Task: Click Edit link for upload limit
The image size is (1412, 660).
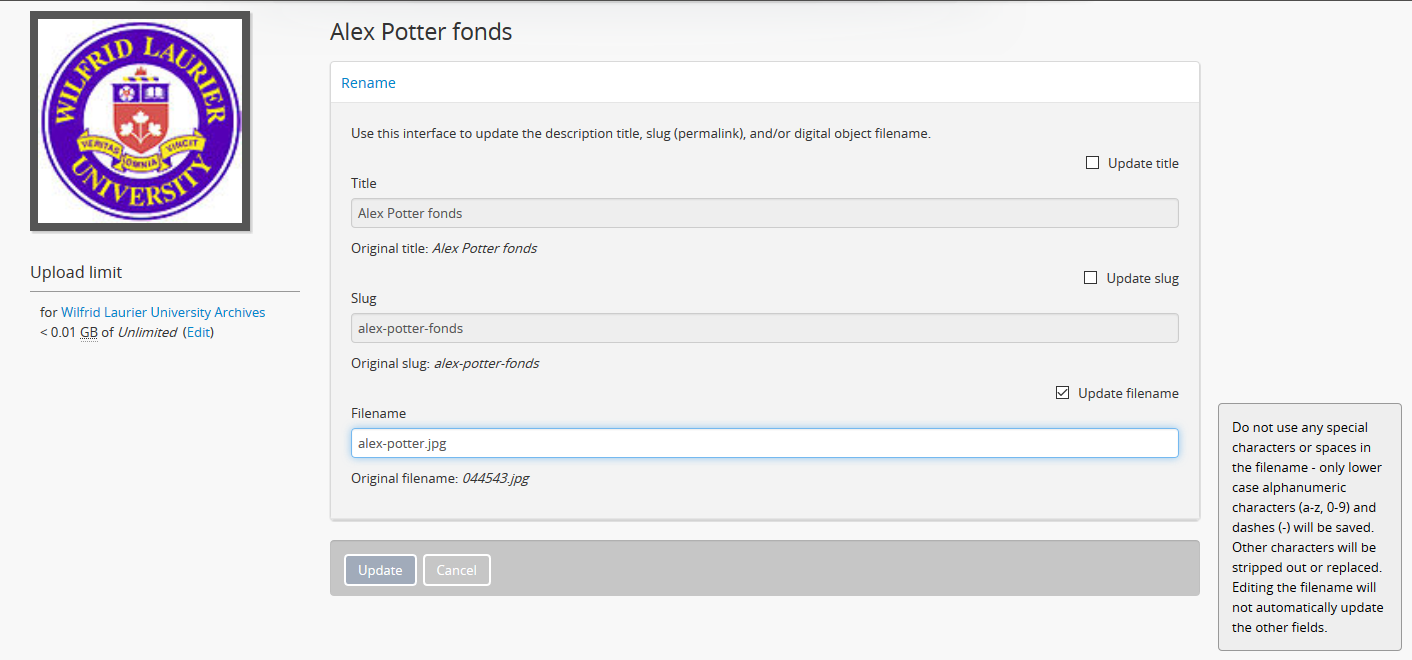Action: point(198,332)
